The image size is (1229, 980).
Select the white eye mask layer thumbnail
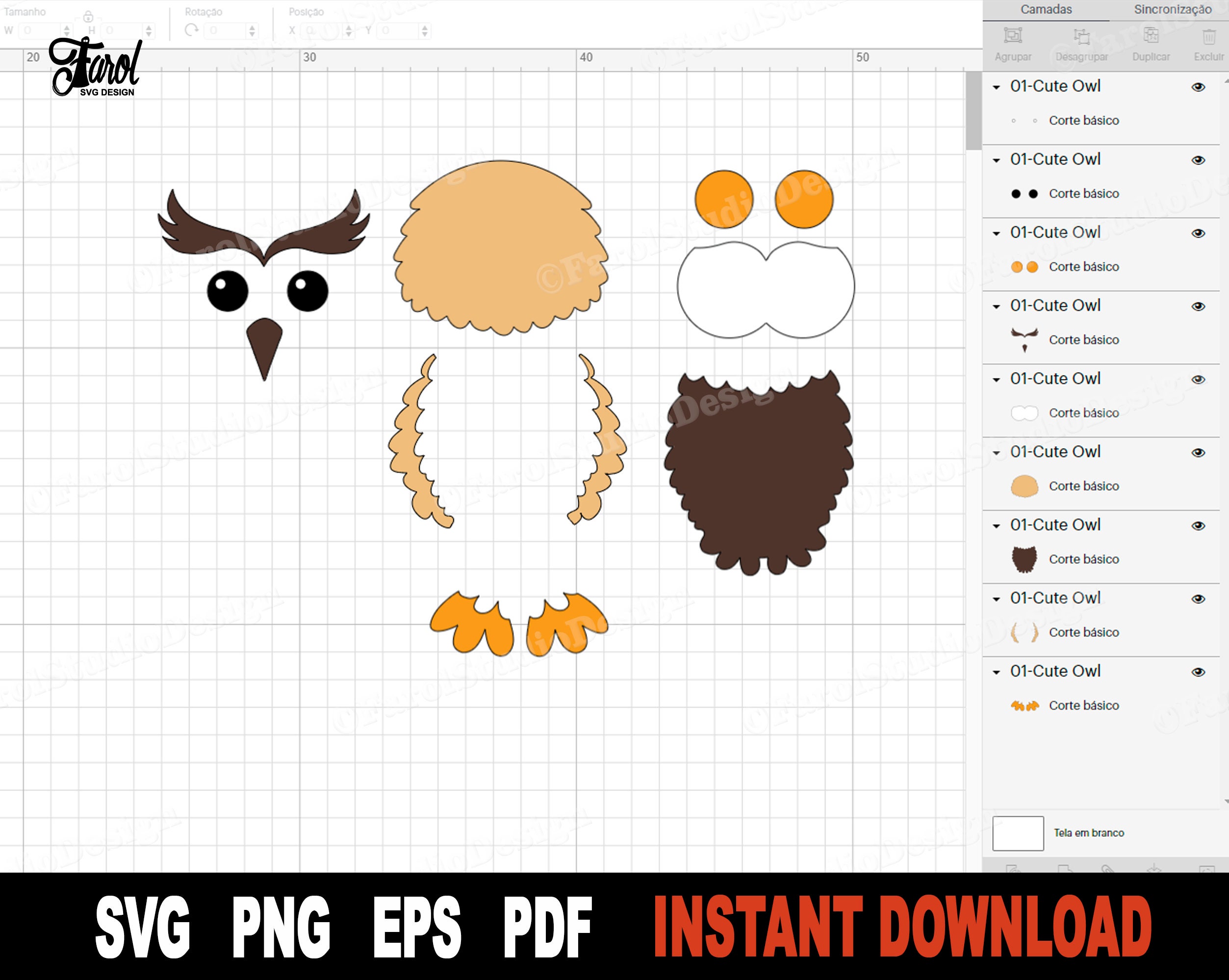point(1024,413)
